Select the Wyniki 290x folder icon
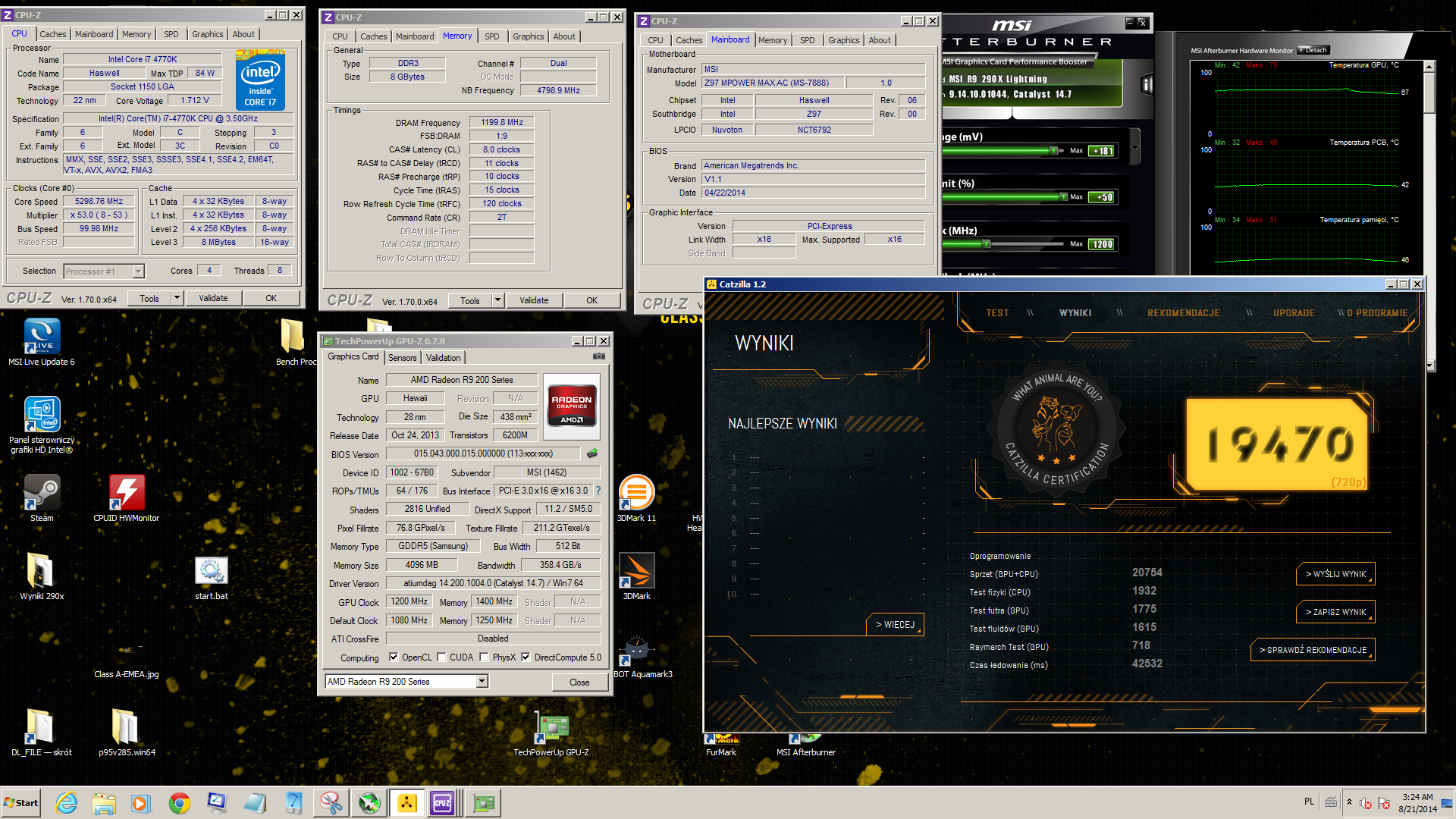Image resolution: width=1456 pixels, height=819 pixels. click(x=42, y=570)
